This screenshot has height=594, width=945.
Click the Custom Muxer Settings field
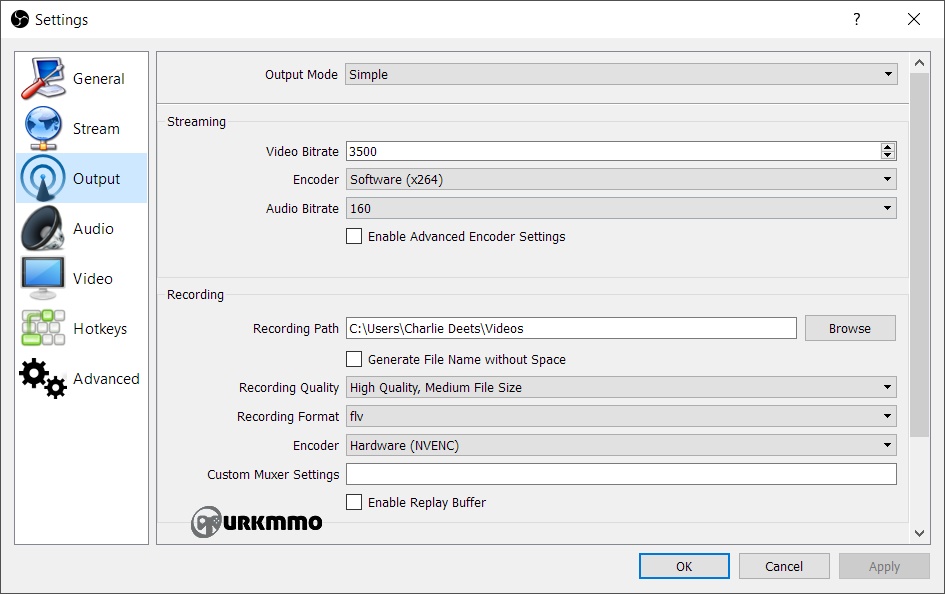point(621,474)
